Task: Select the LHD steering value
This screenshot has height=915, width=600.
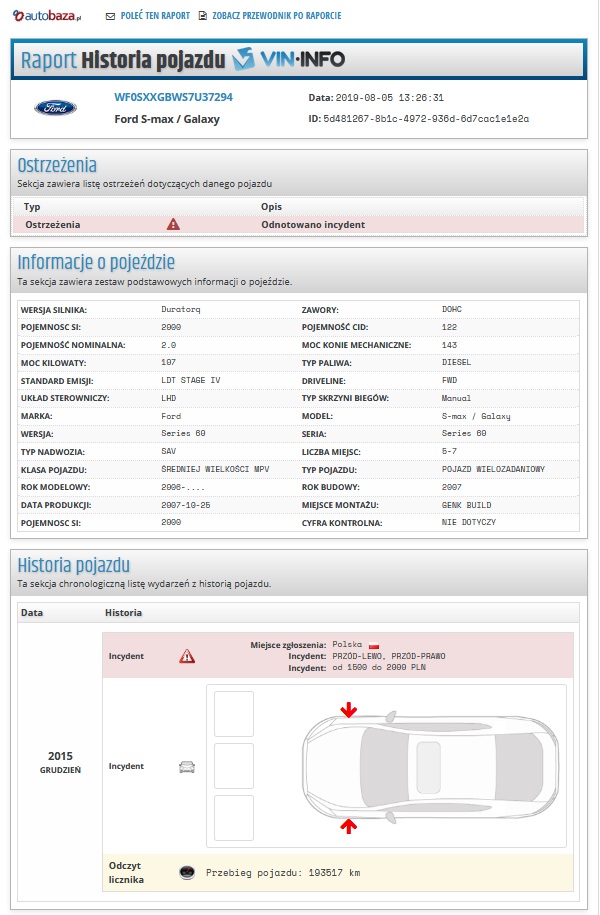Action: [x=169, y=398]
